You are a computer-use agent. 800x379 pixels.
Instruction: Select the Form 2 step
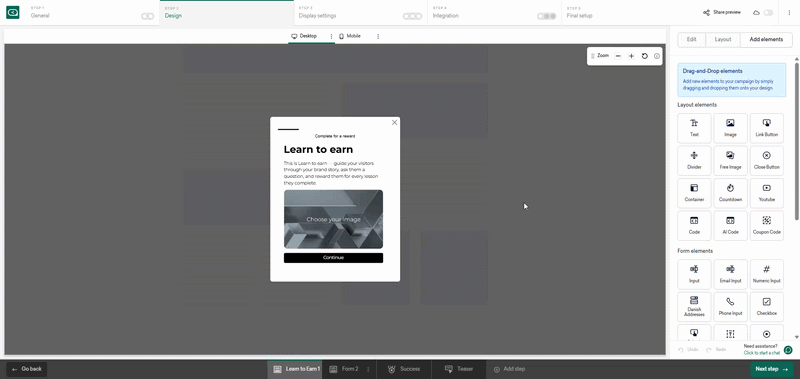tap(344, 369)
